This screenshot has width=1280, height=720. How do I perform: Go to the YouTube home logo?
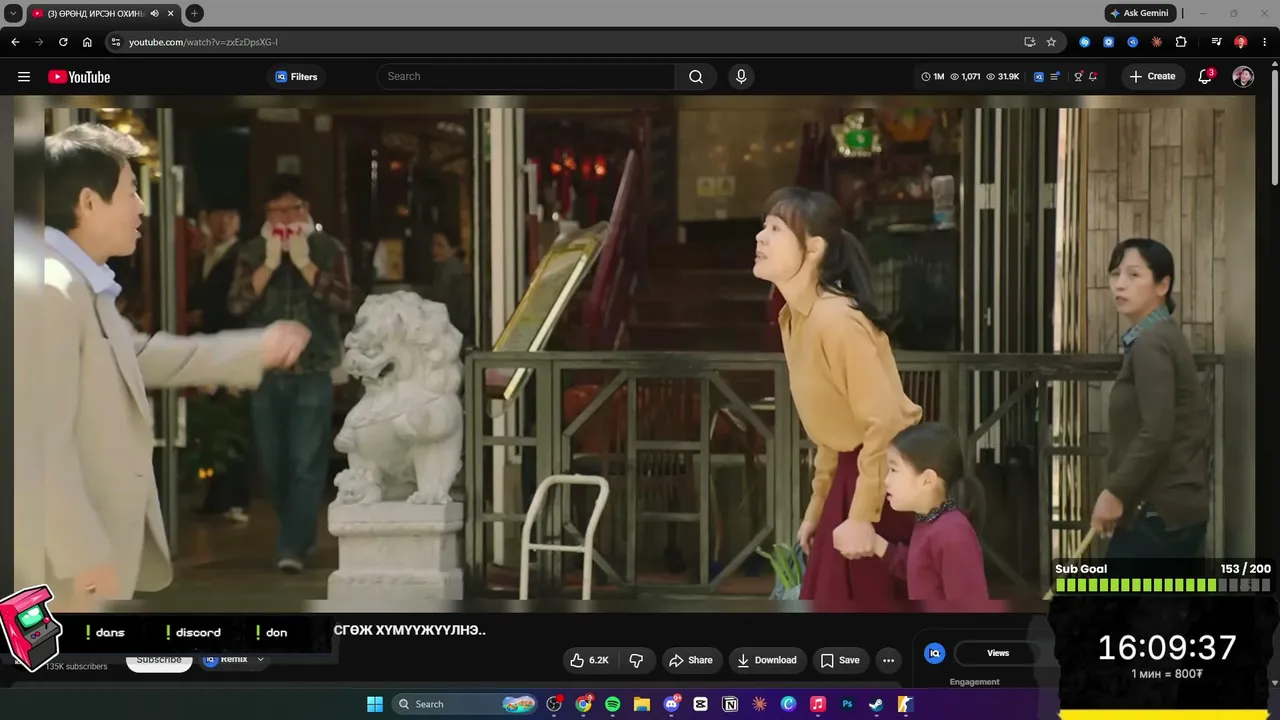[x=79, y=77]
